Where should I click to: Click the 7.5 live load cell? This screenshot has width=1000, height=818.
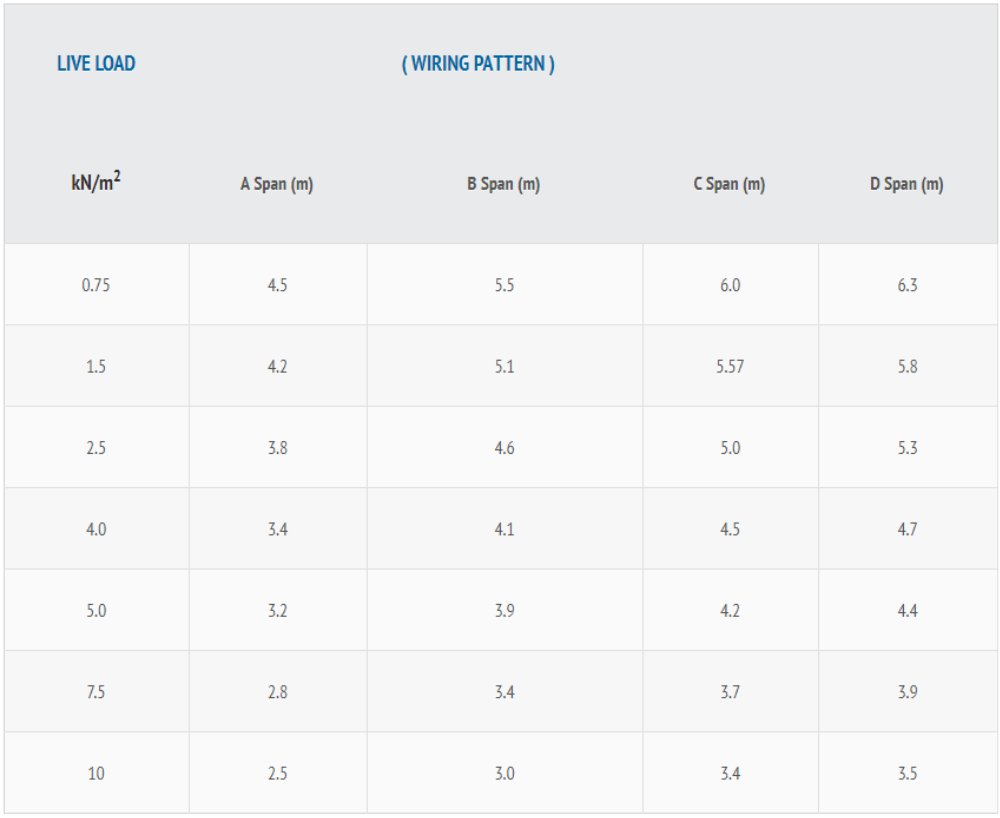96,692
